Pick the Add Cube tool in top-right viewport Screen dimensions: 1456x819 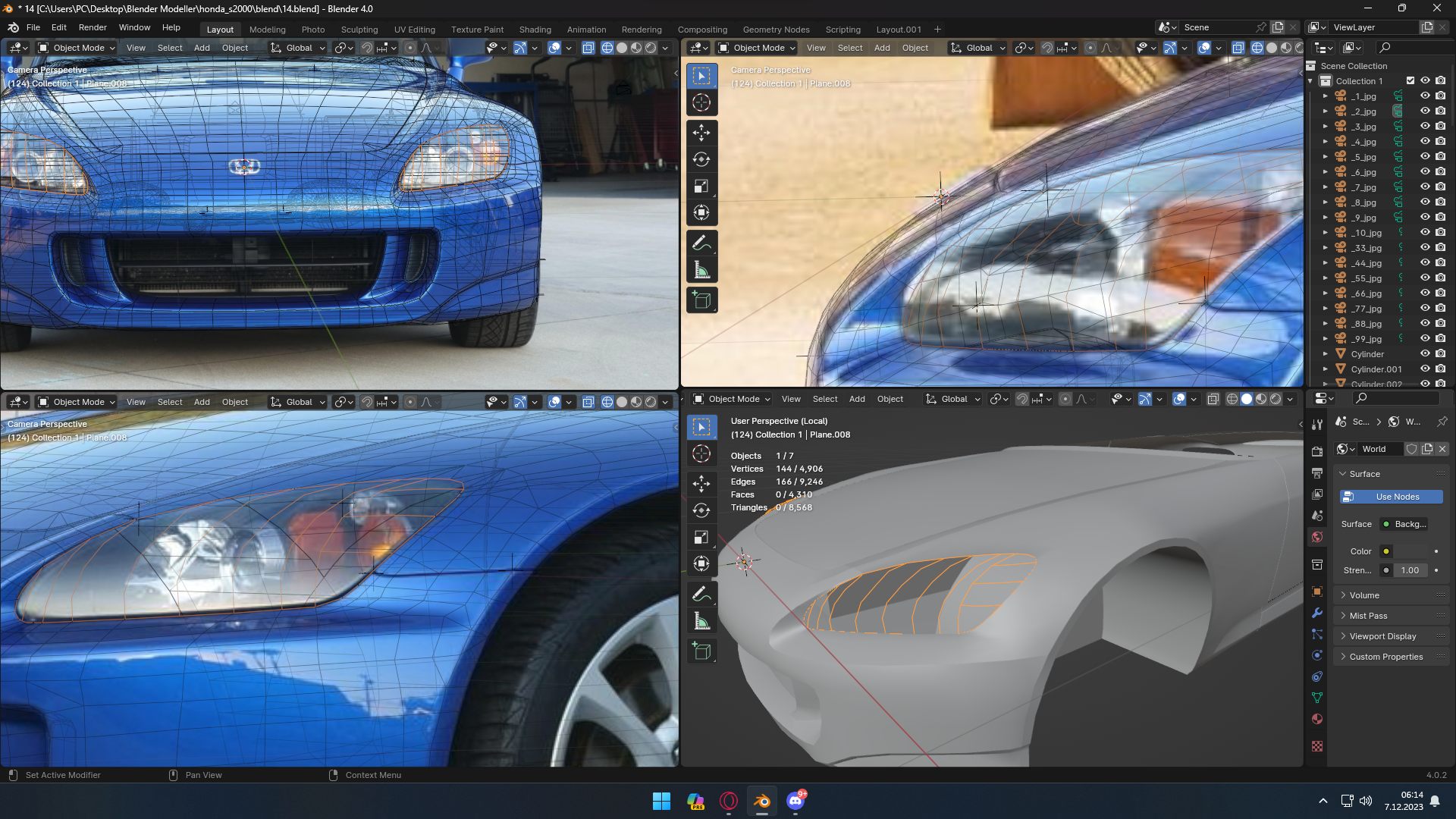701,300
